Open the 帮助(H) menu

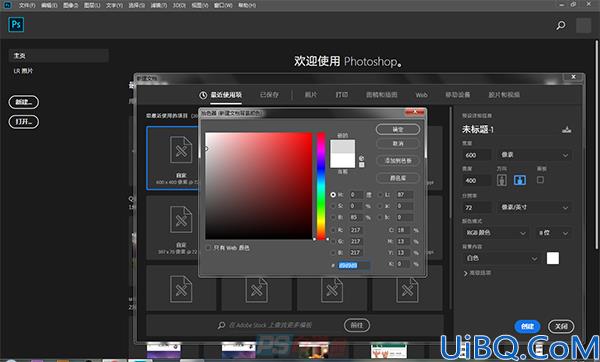point(247,5)
